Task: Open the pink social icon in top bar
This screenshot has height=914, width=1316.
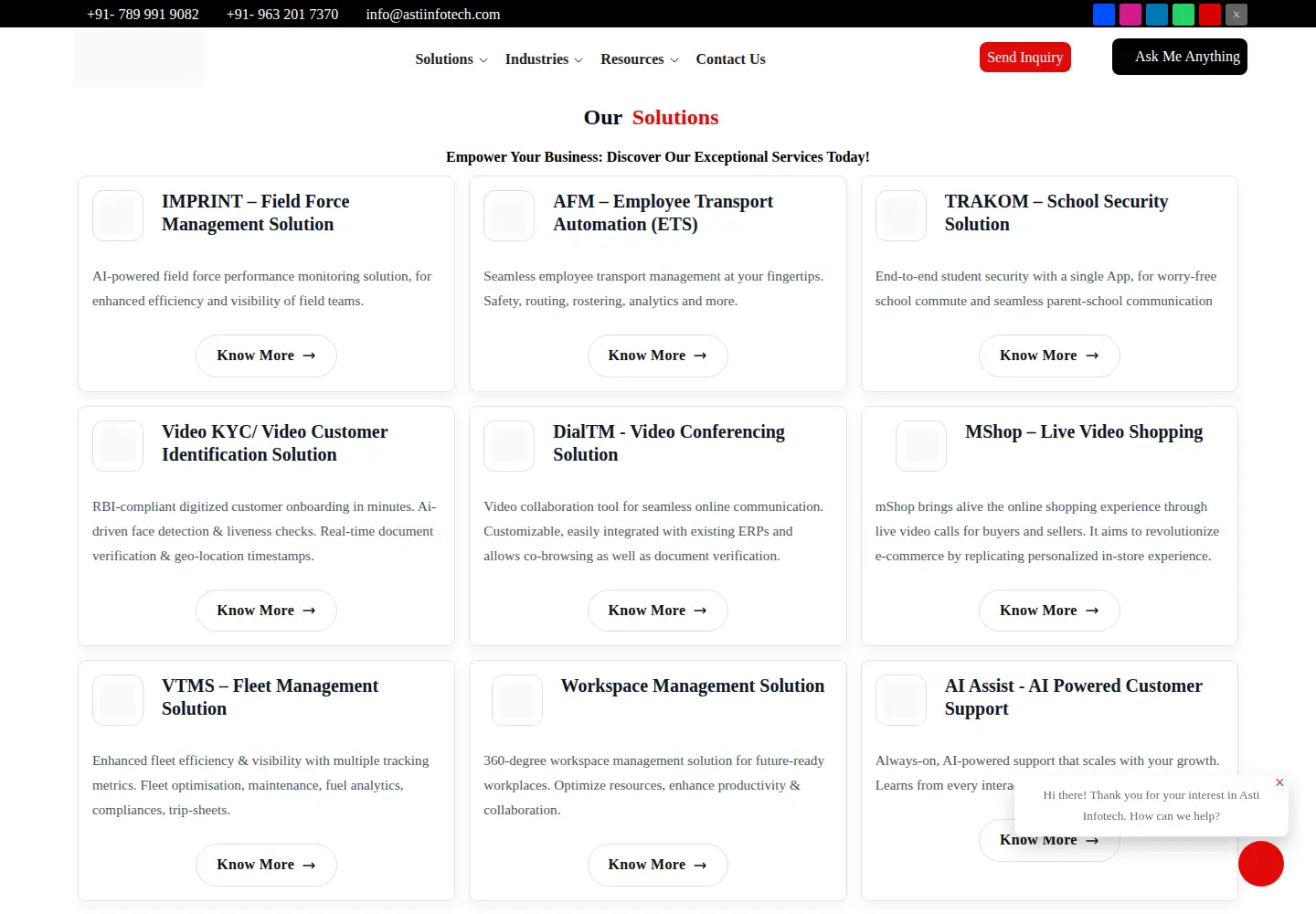Action: (x=1130, y=15)
